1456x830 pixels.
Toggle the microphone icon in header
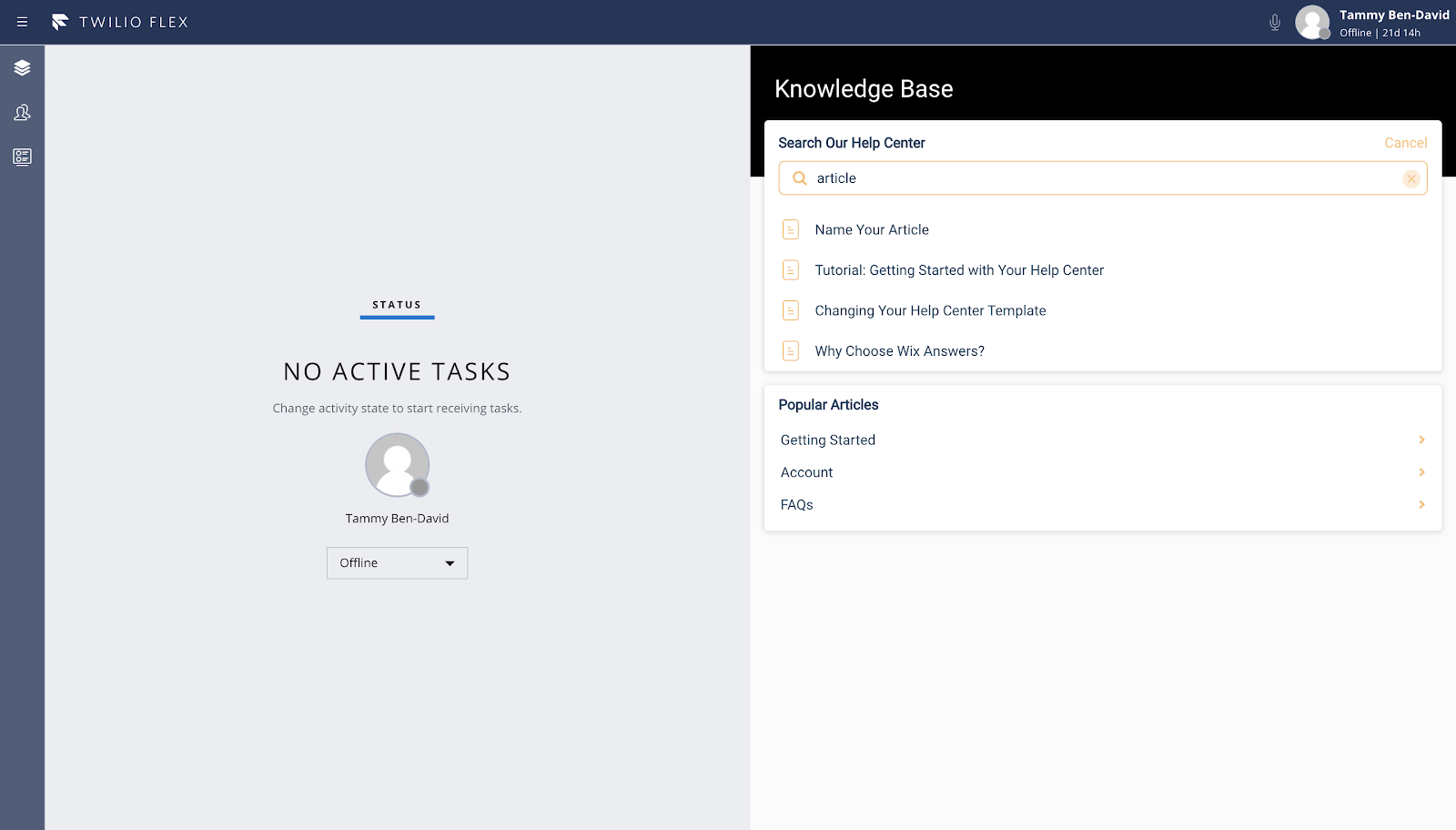click(x=1275, y=22)
